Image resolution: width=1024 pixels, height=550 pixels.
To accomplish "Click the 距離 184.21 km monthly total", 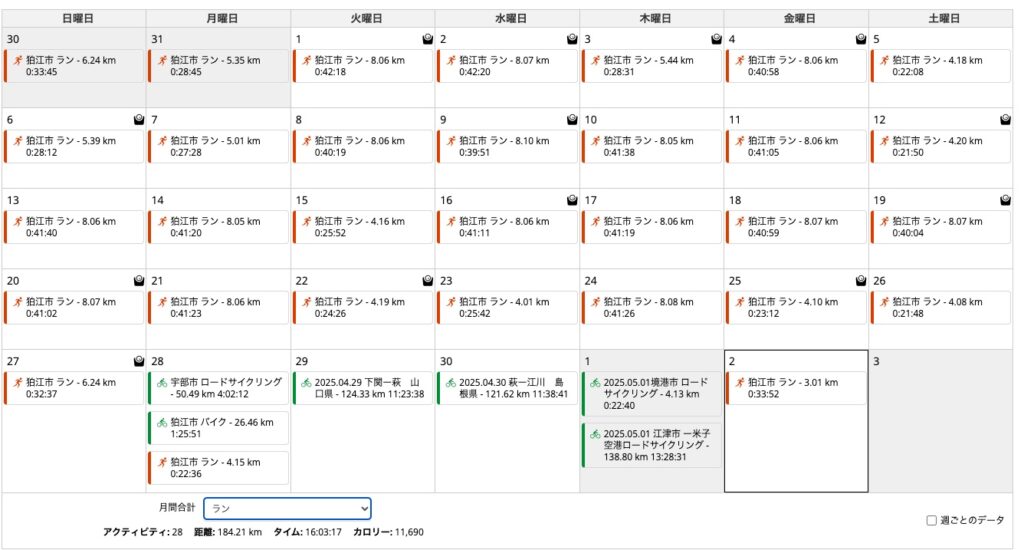I will (x=228, y=532).
